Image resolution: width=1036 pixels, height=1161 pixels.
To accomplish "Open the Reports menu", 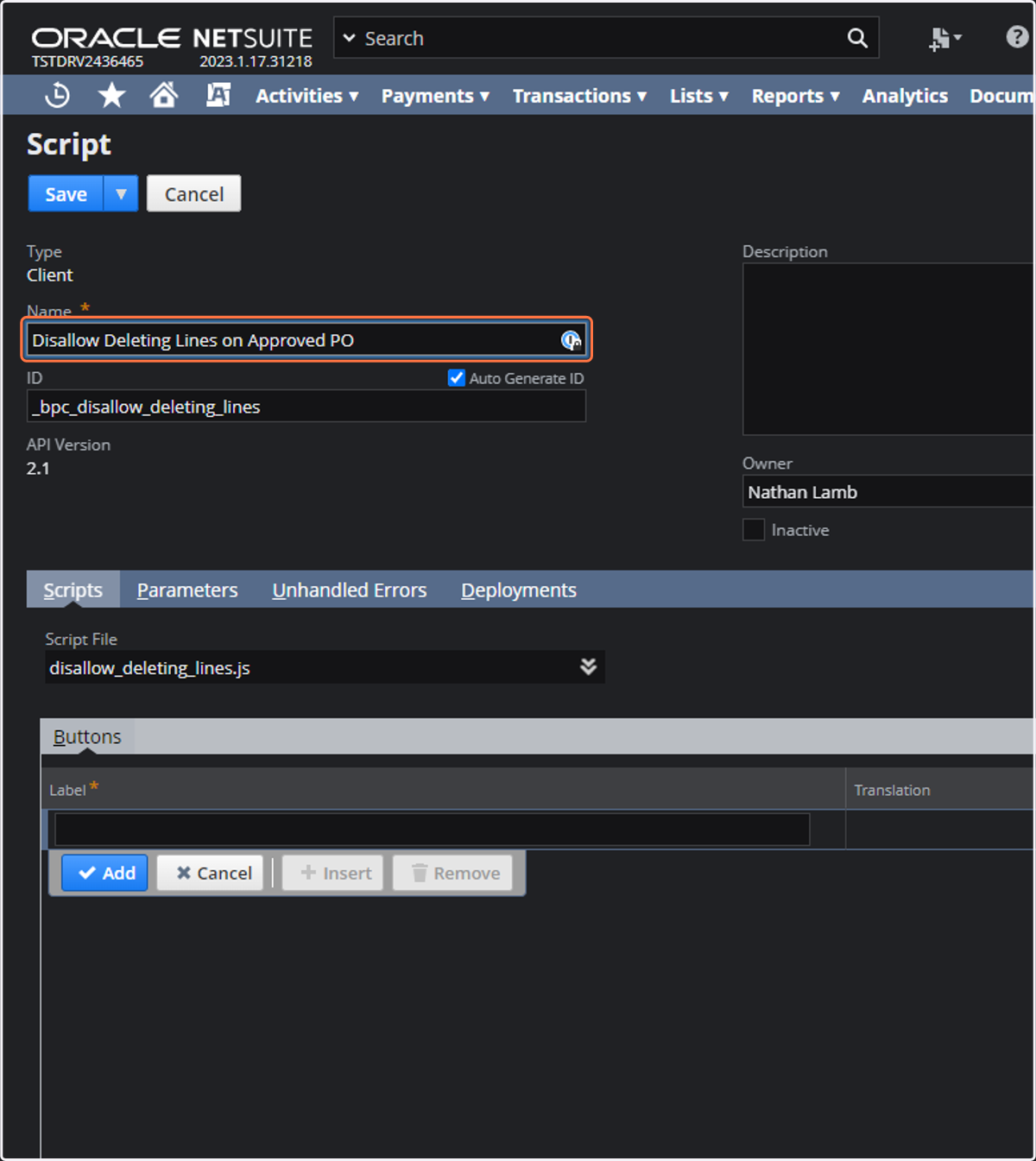I will [x=795, y=96].
